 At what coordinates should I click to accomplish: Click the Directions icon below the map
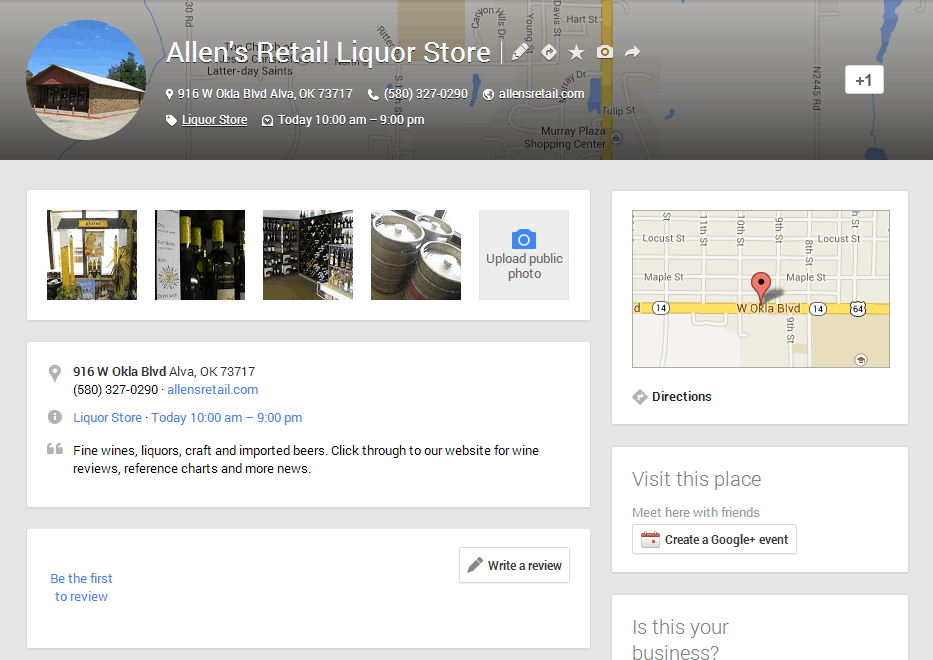pos(640,396)
